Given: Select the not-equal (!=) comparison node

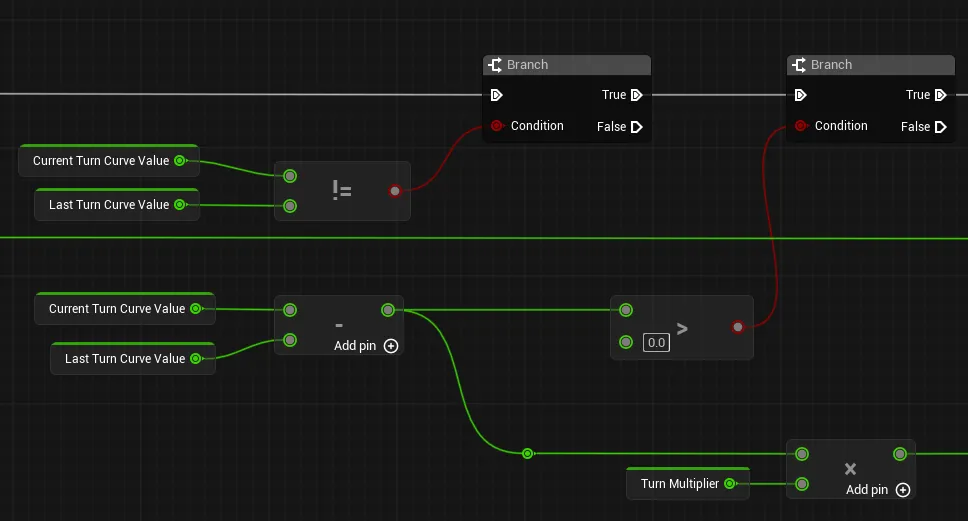Looking at the screenshot, I should click(342, 191).
